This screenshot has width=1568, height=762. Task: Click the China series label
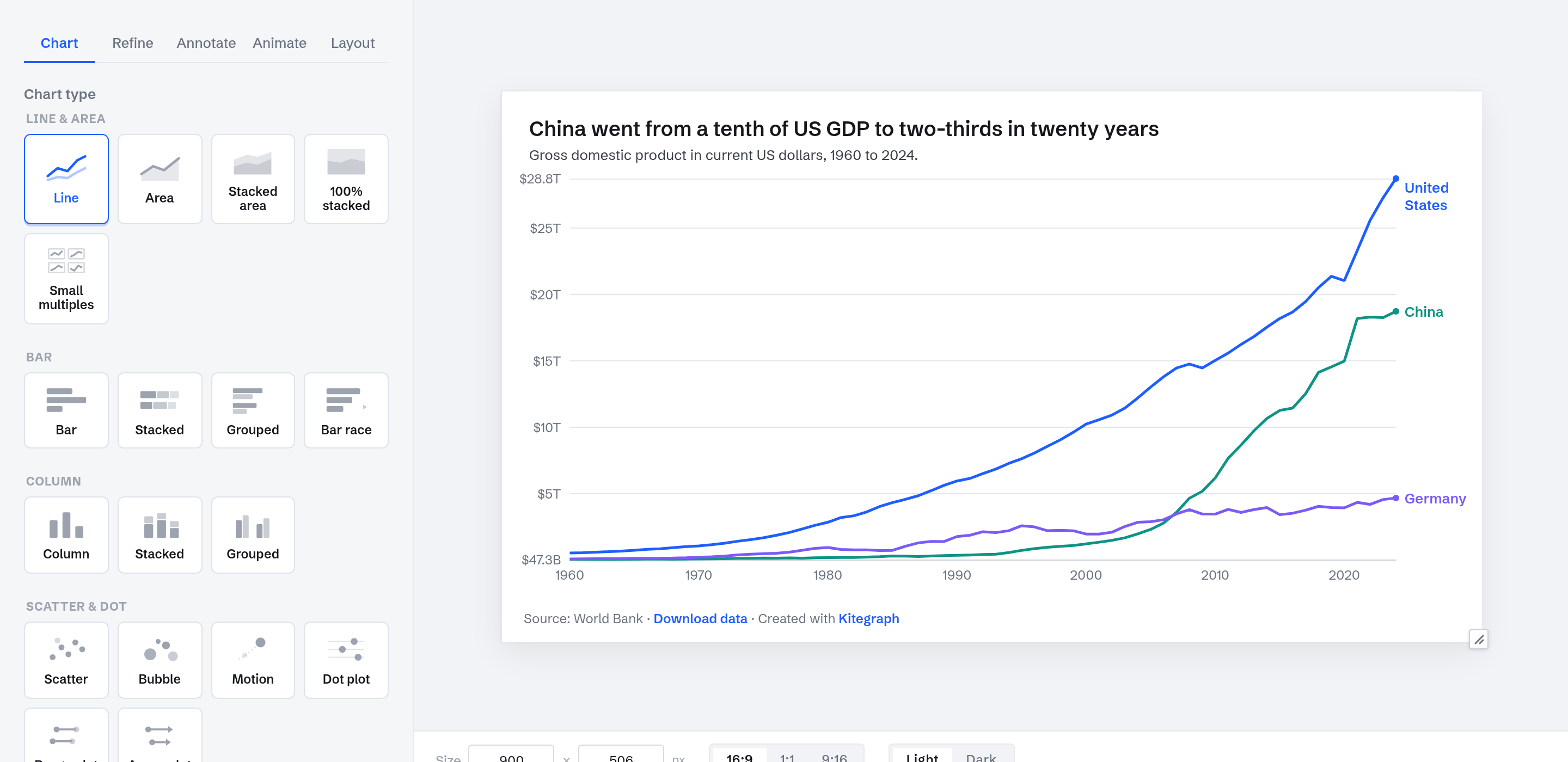click(x=1424, y=312)
